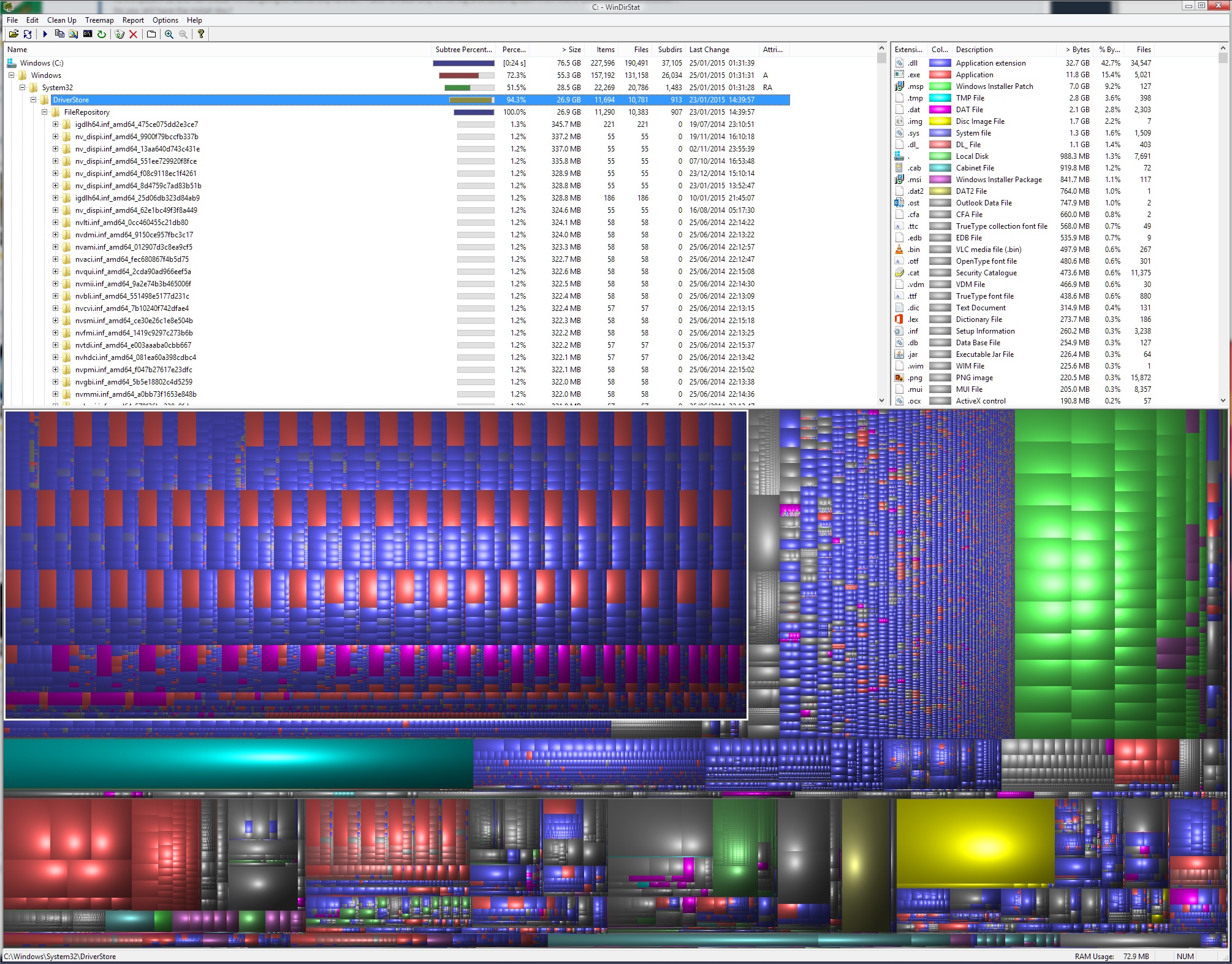Click the green Refresh Selected icon
This screenshot has width=1232, height=964.
pos(102,34)
